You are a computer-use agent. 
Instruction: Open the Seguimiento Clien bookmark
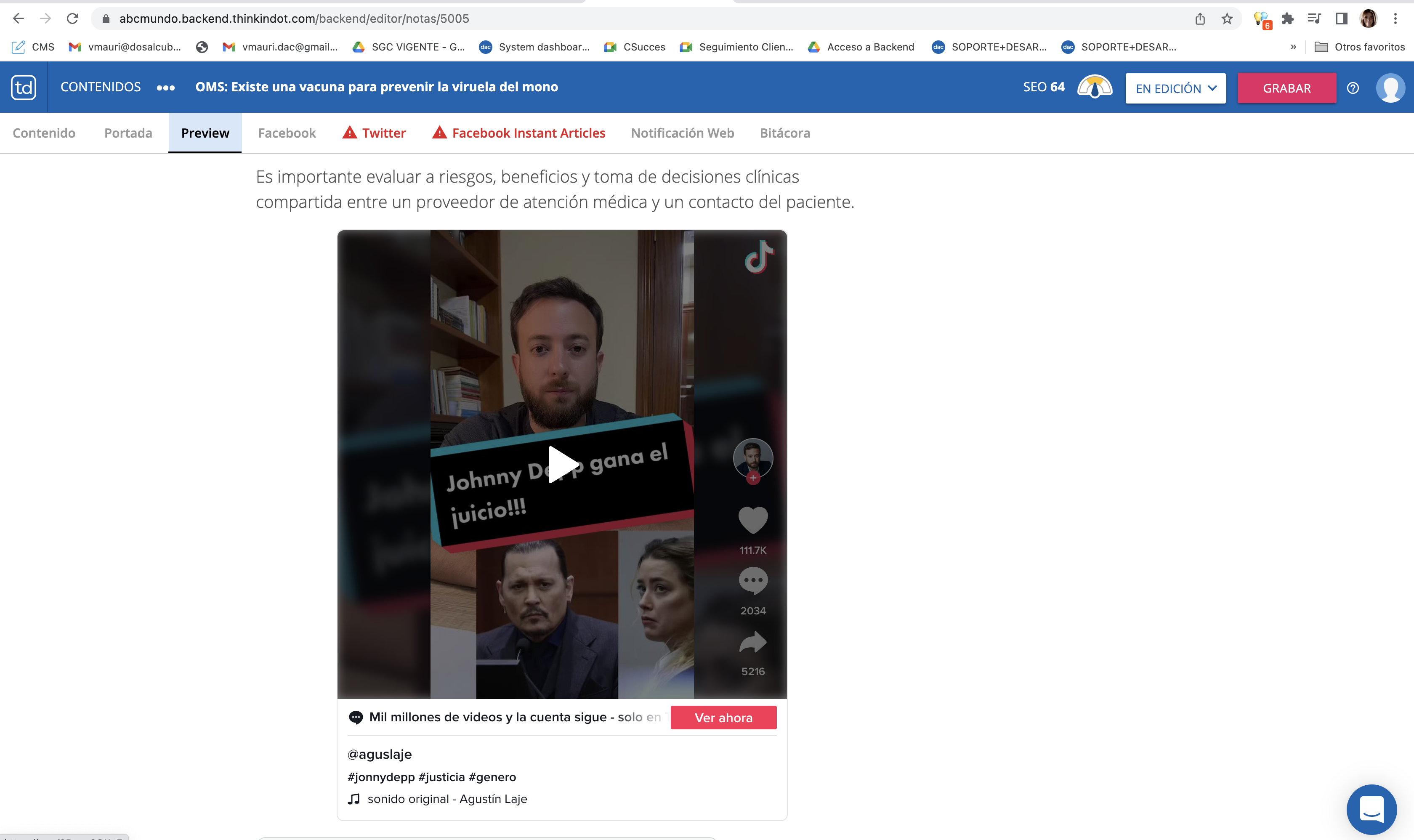[736, 47]
